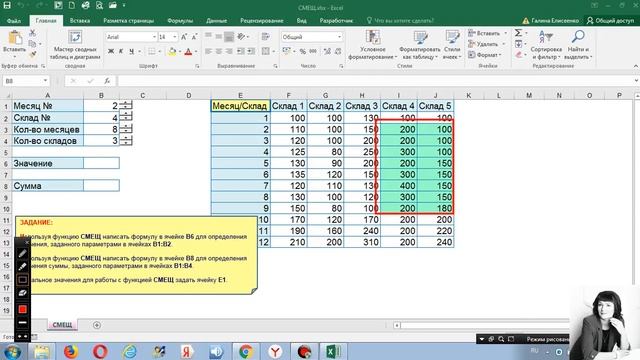Click the new document icon in quick access
Screen dimensions: 640x360
coord(72,5)
